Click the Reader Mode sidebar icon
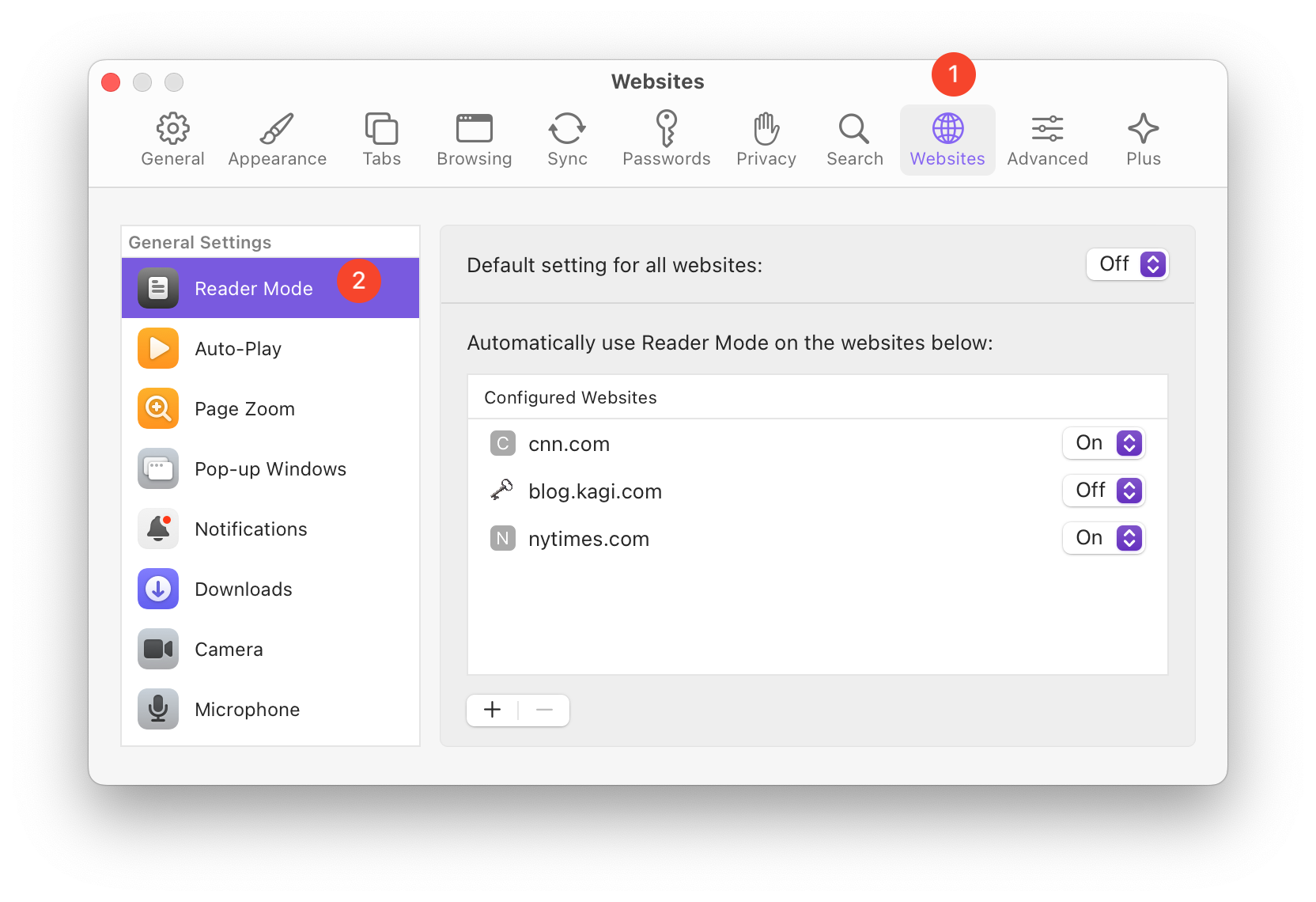 158,288
